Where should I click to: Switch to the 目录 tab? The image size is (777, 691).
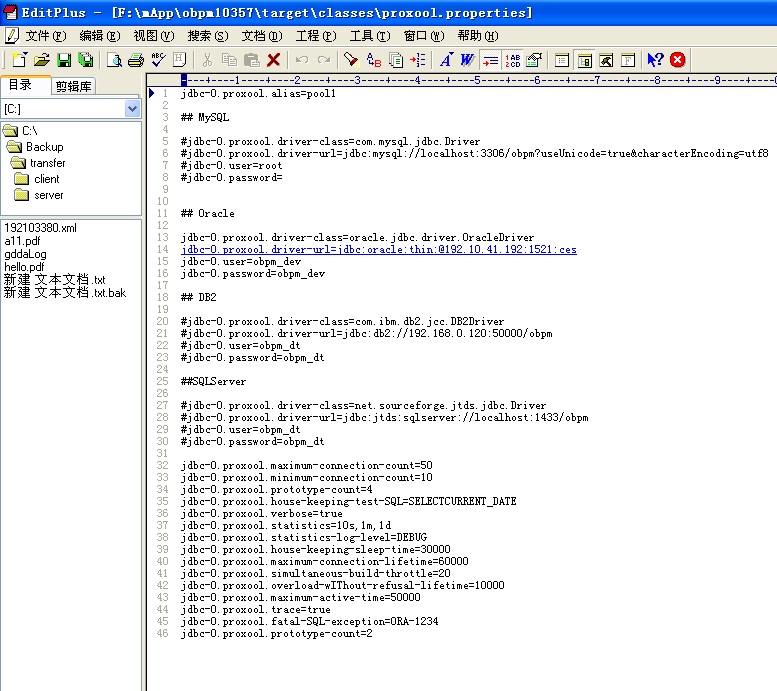point(25,85)
